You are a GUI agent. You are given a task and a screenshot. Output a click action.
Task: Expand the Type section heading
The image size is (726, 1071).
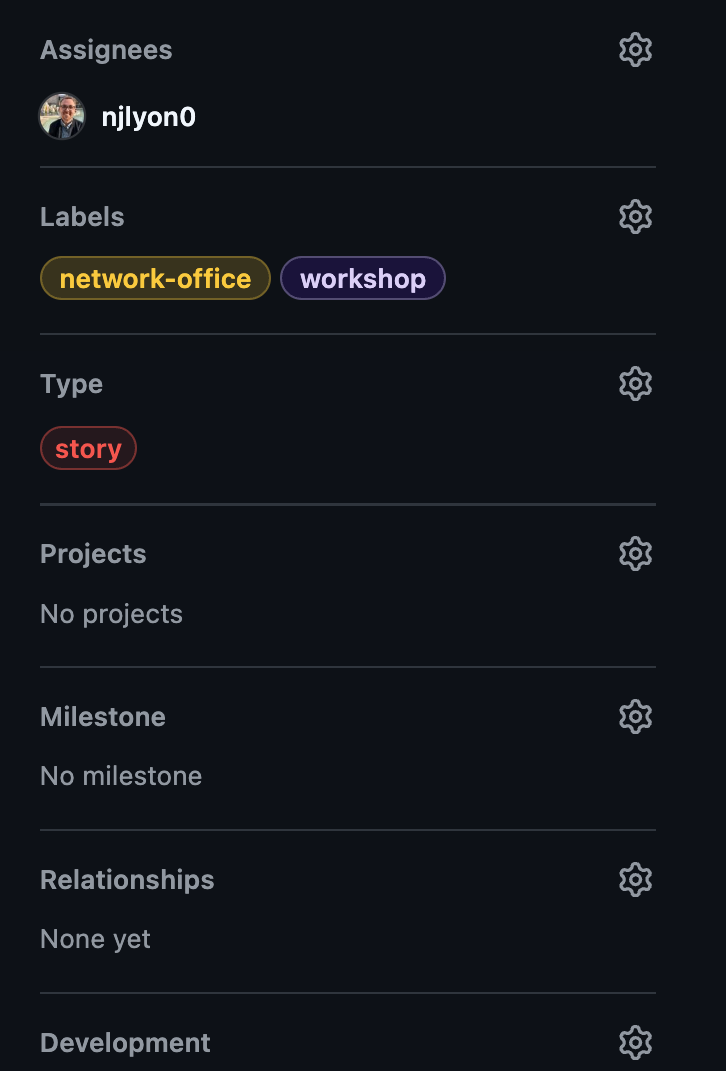[71, 384]
